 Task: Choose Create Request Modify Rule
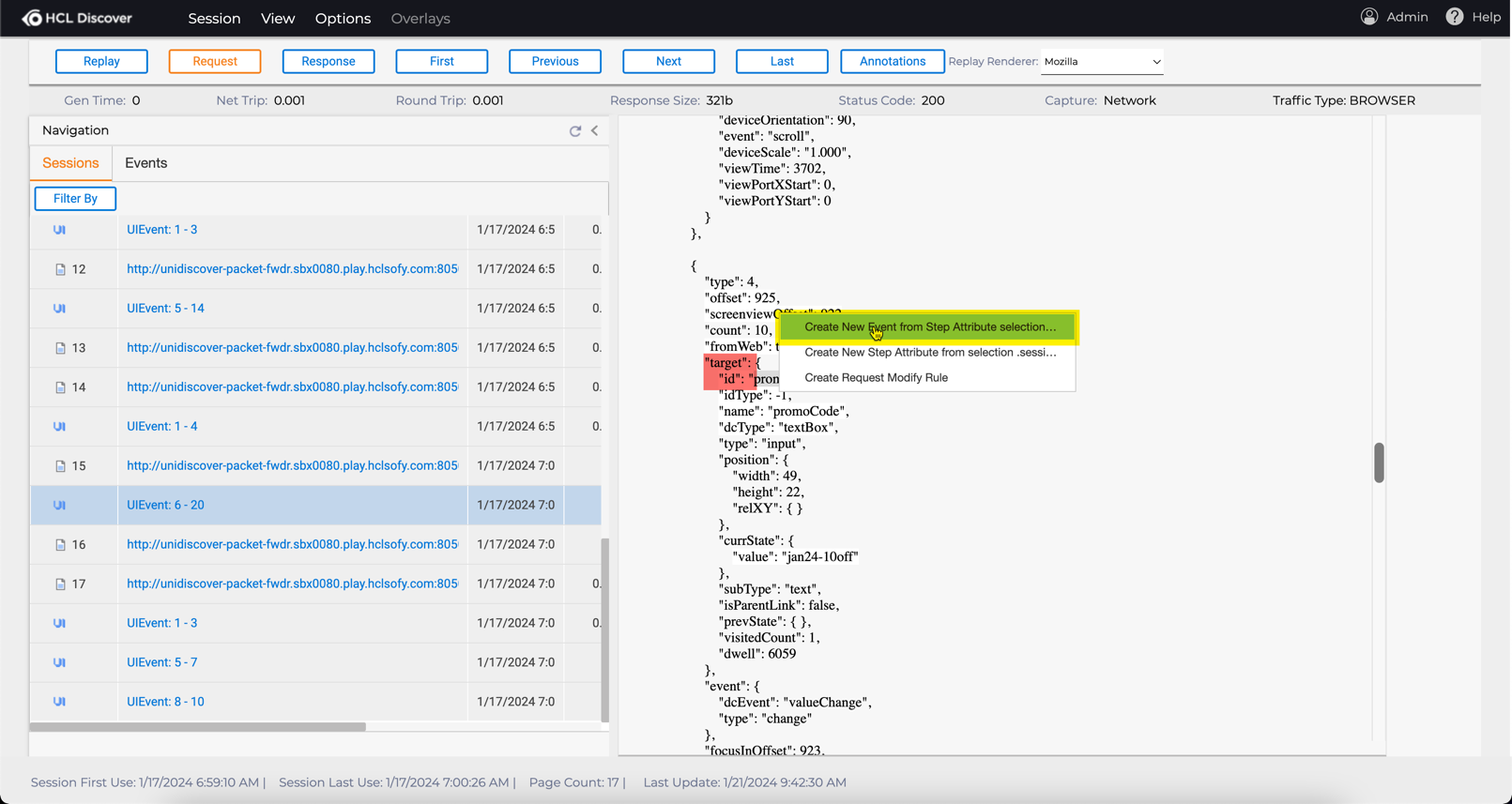pos(929,378)
